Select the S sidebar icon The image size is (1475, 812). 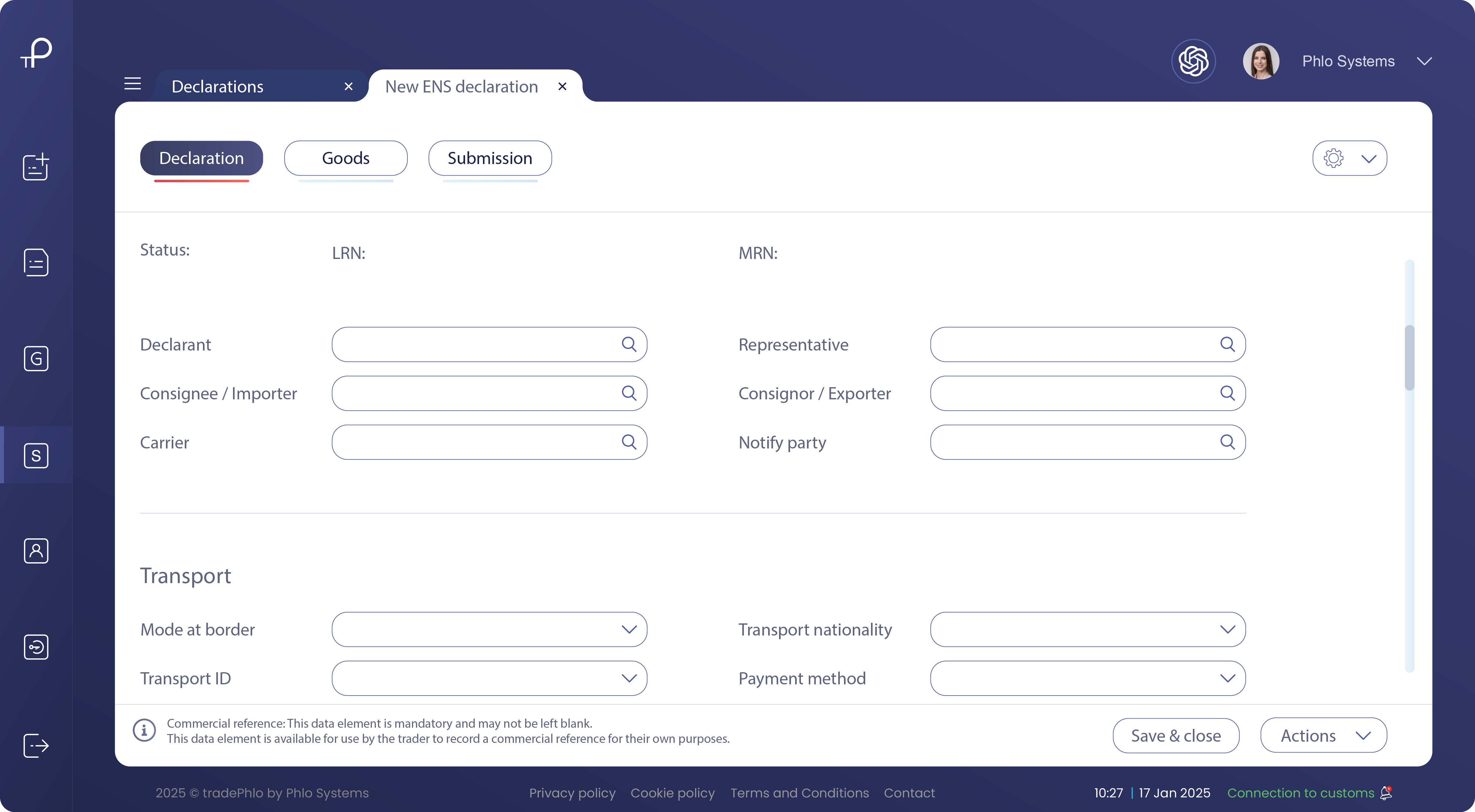[x=36, y=455]
